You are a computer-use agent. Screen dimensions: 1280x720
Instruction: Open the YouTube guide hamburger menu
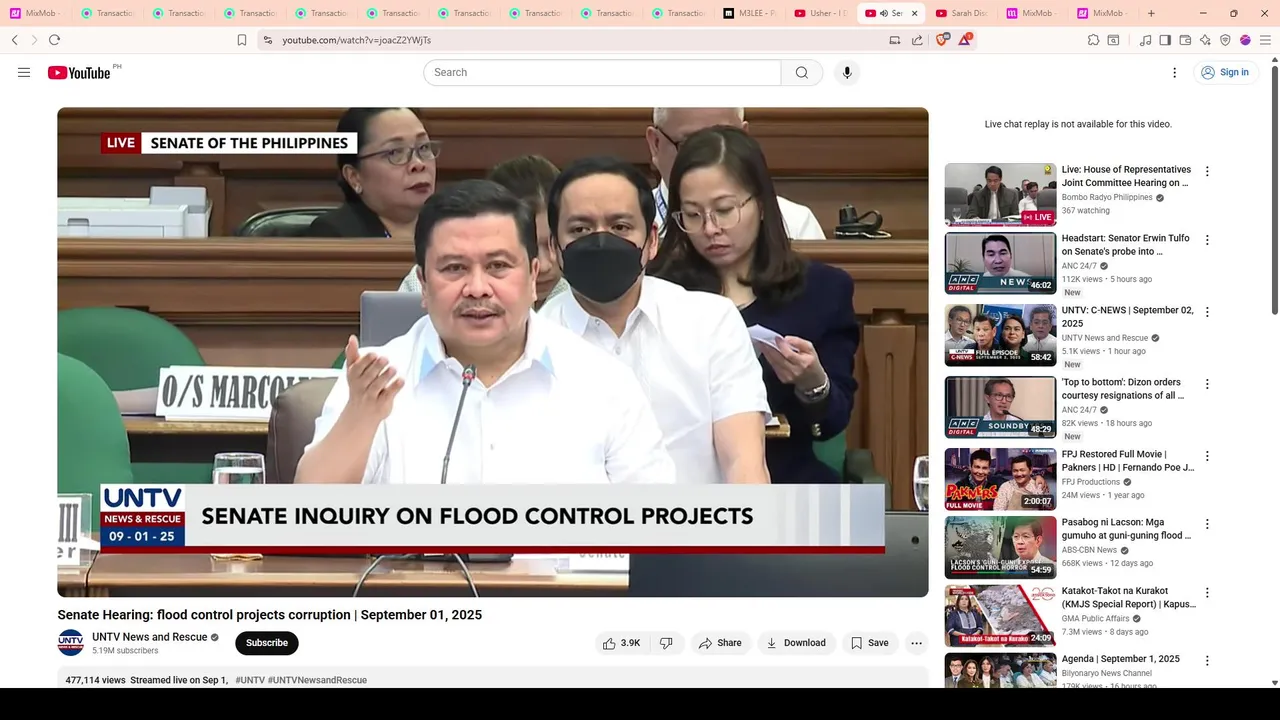[x=24, y=72]
